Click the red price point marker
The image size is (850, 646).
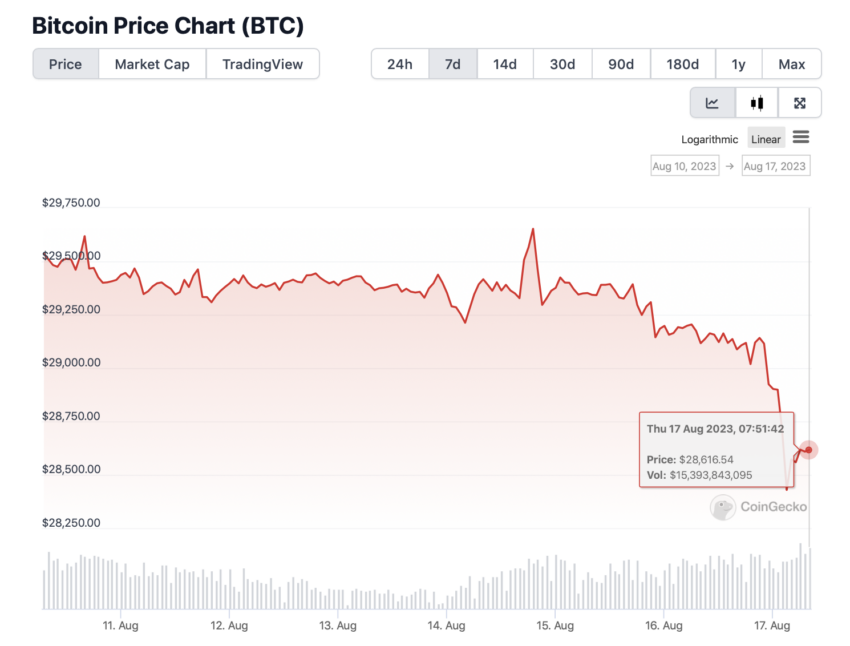pos(808,450)
